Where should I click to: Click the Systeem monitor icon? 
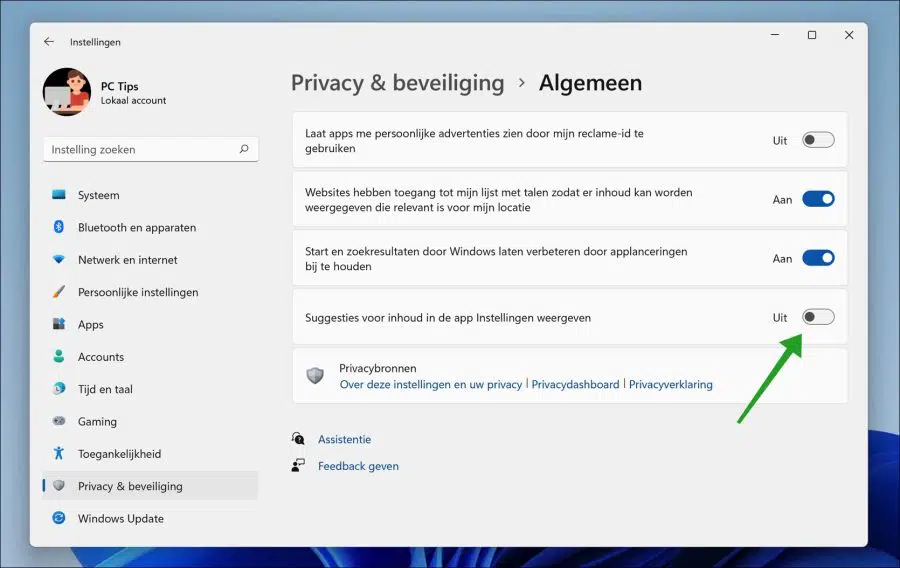pyautogui.click(x=59, y=194)
